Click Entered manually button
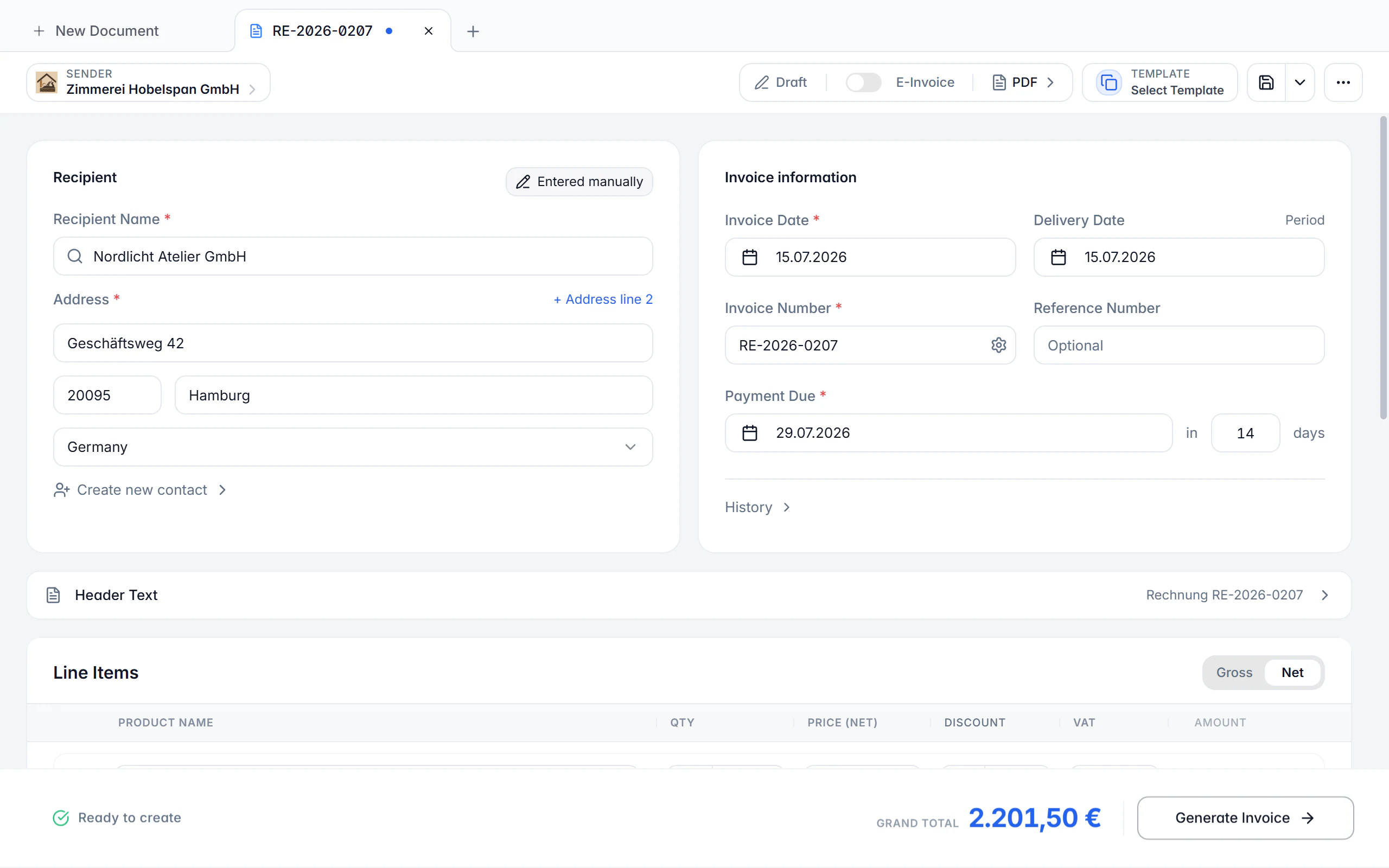Image resolution: width=1389 pixels, height=868 pixels. coord(579,181)
